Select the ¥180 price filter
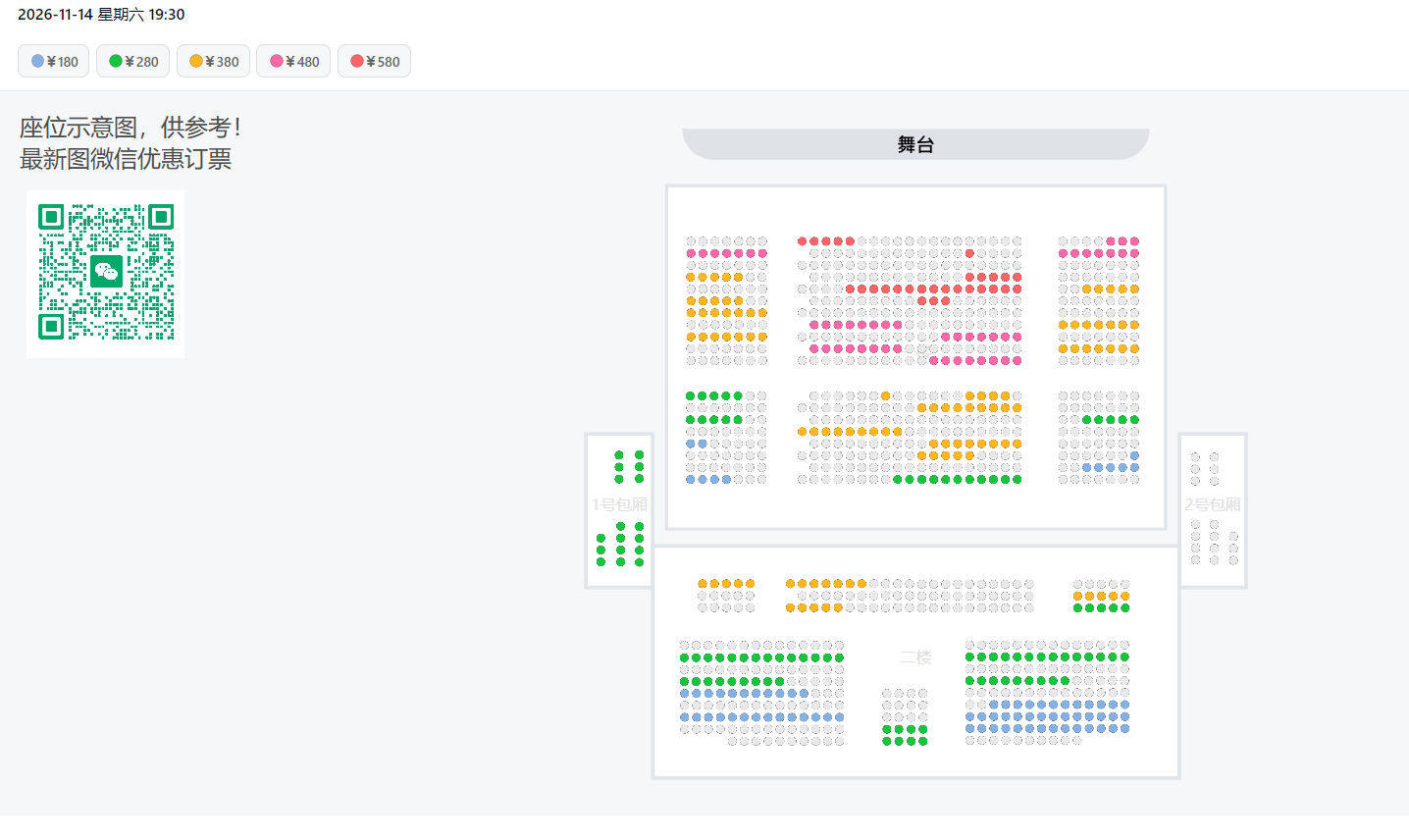The width and height of the screenshot is (1409, 840). (x=54, y=61)
